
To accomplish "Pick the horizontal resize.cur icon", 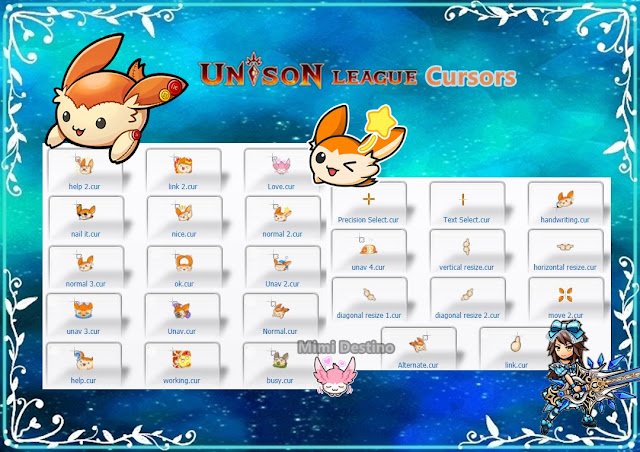I will pyautogui.click(x=565, y=247).
